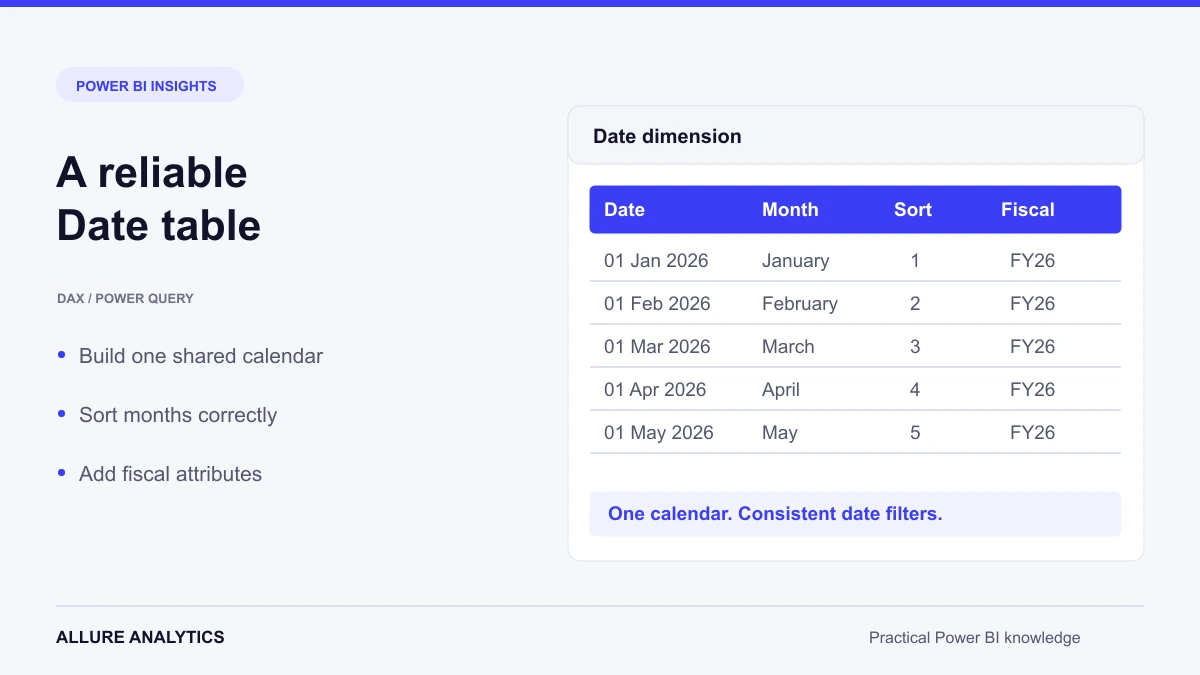Click the Sort column header
Screen dimensions: 1200x675
[x=913, y=209]
